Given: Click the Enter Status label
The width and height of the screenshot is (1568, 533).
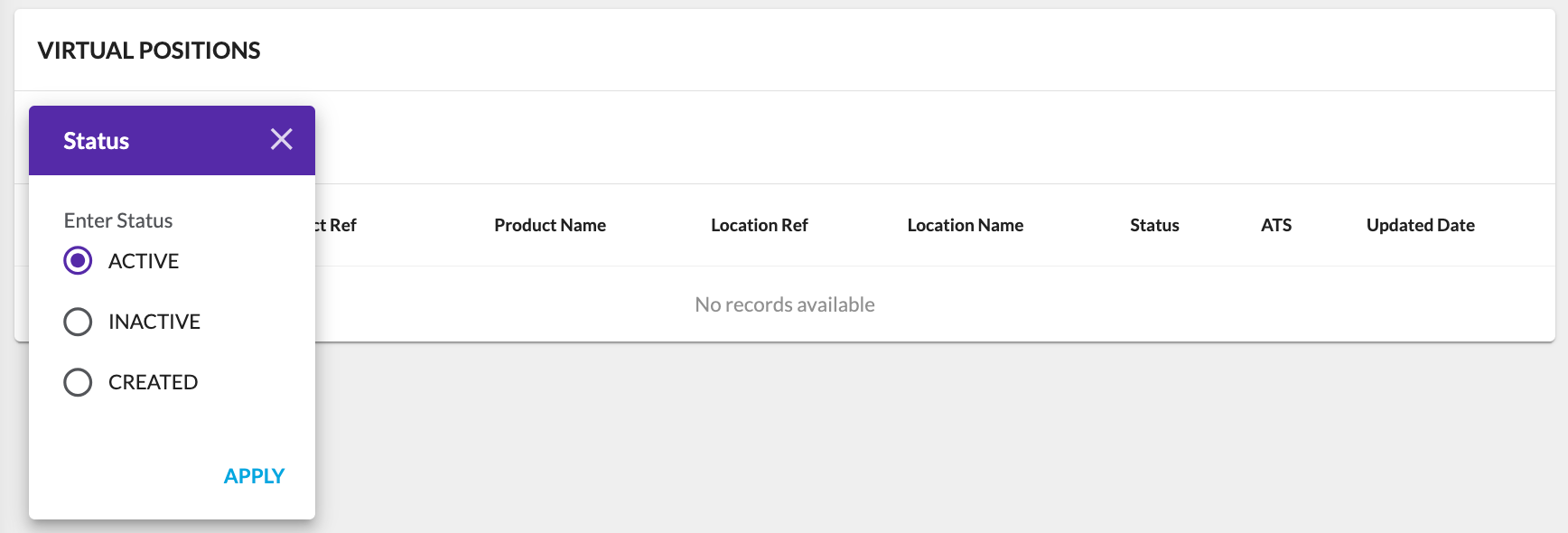Looking at the screenshot, I should coord(118,220).
